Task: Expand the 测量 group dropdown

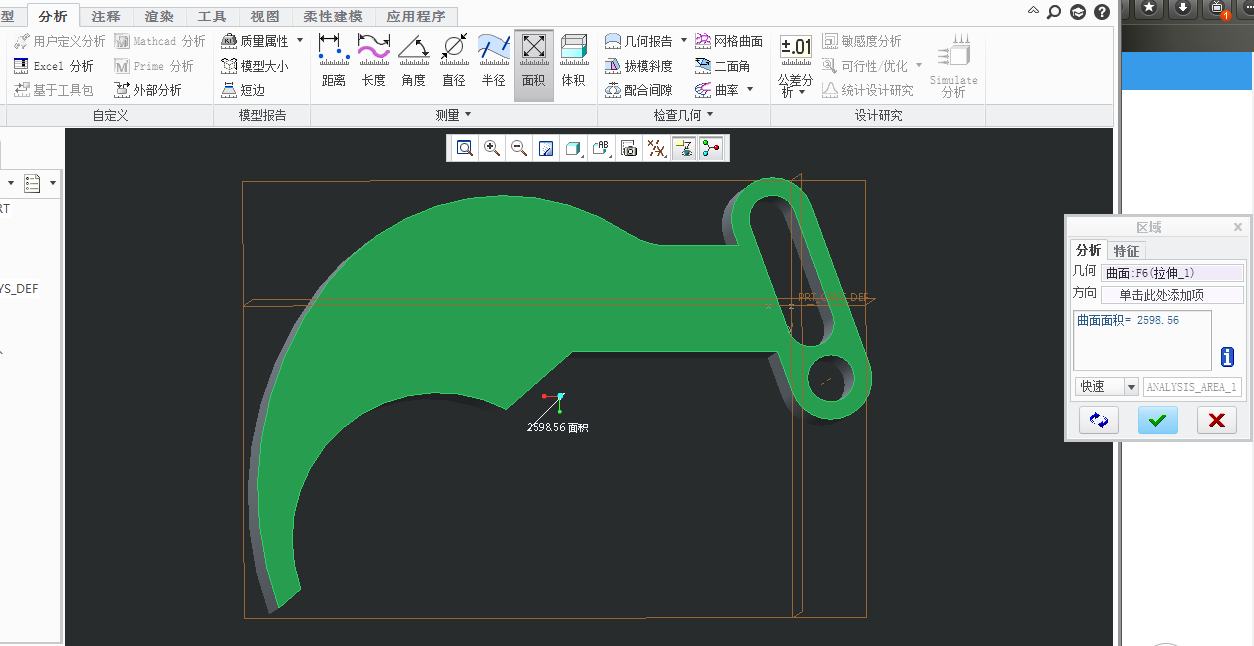Action: tap(467, 116)
